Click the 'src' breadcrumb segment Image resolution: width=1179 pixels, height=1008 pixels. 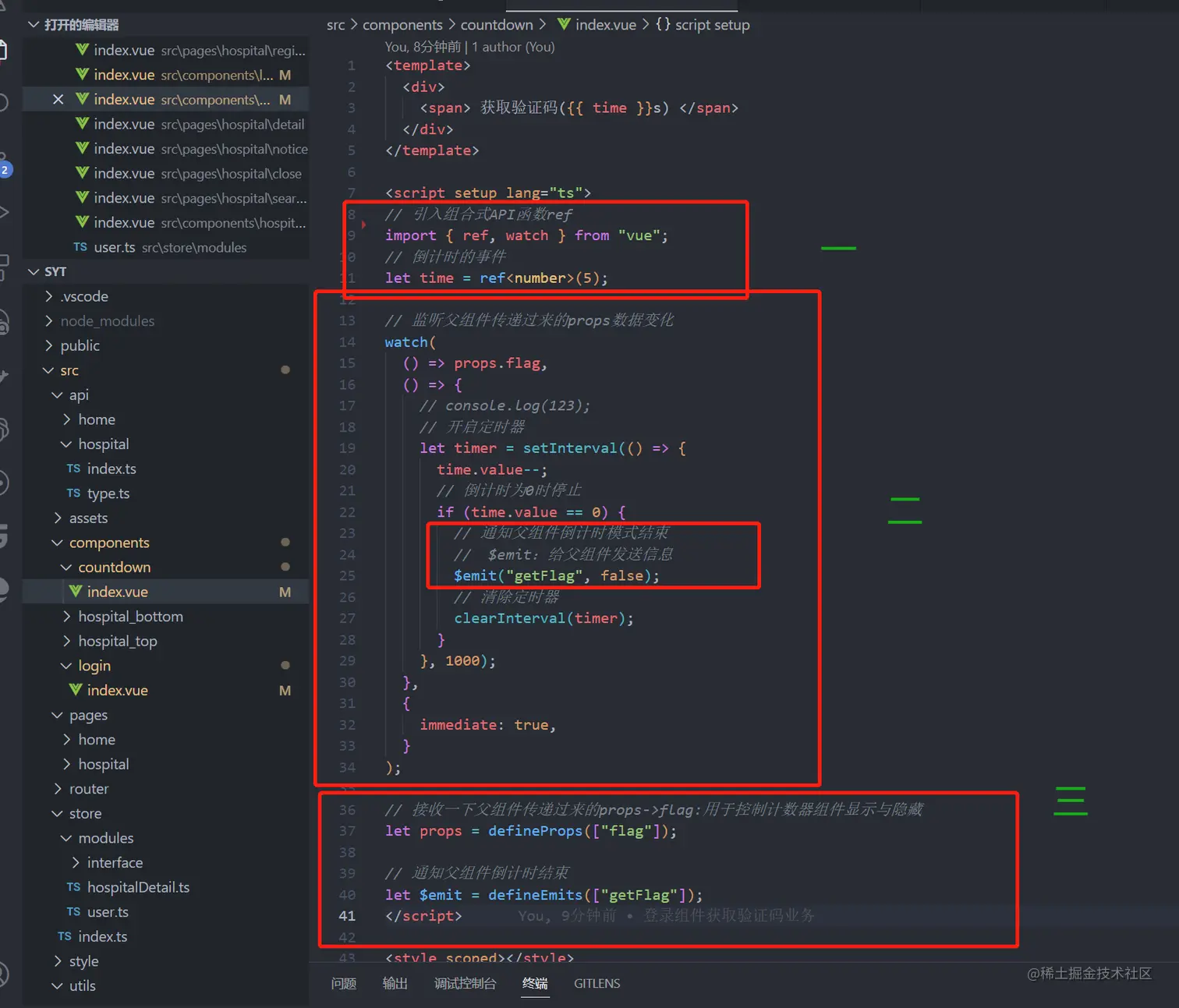click(x=335, y=25)
